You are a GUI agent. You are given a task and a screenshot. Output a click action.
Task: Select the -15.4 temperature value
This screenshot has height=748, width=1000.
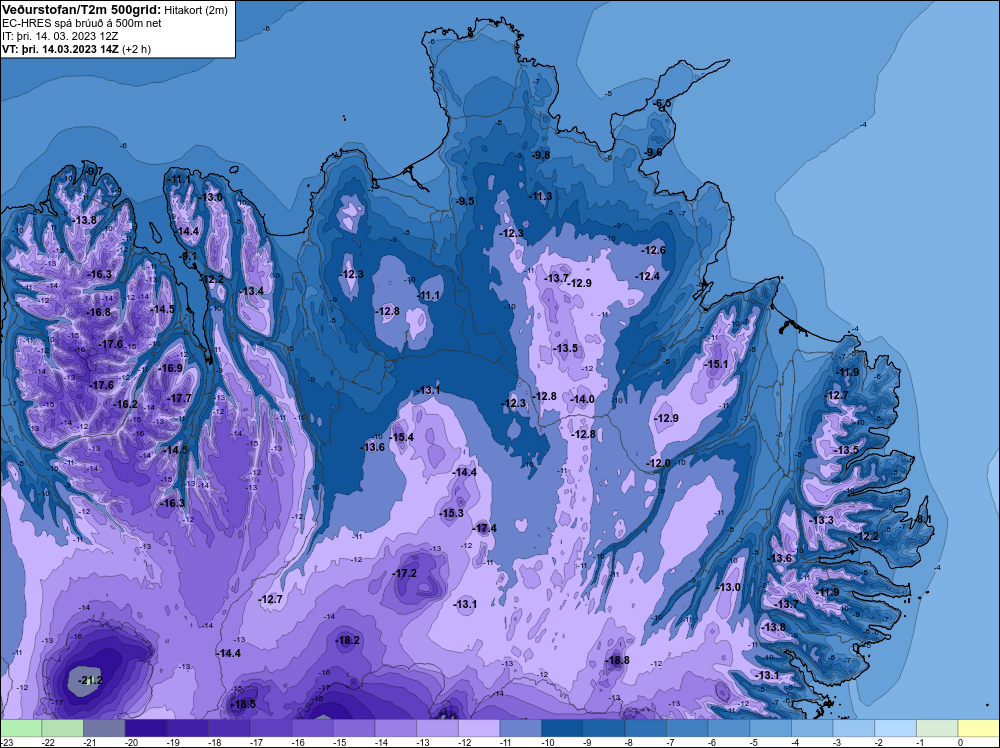click(402, 437)
